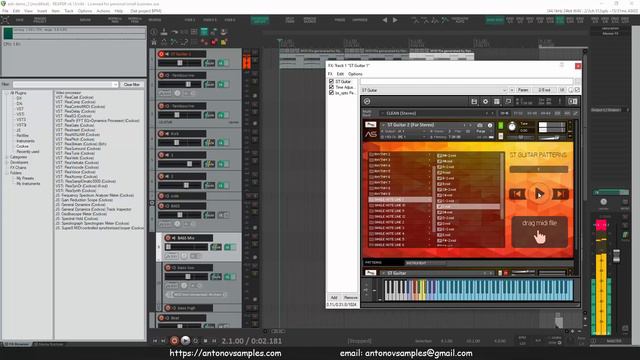Click the stop button in the transport bar

205,341
